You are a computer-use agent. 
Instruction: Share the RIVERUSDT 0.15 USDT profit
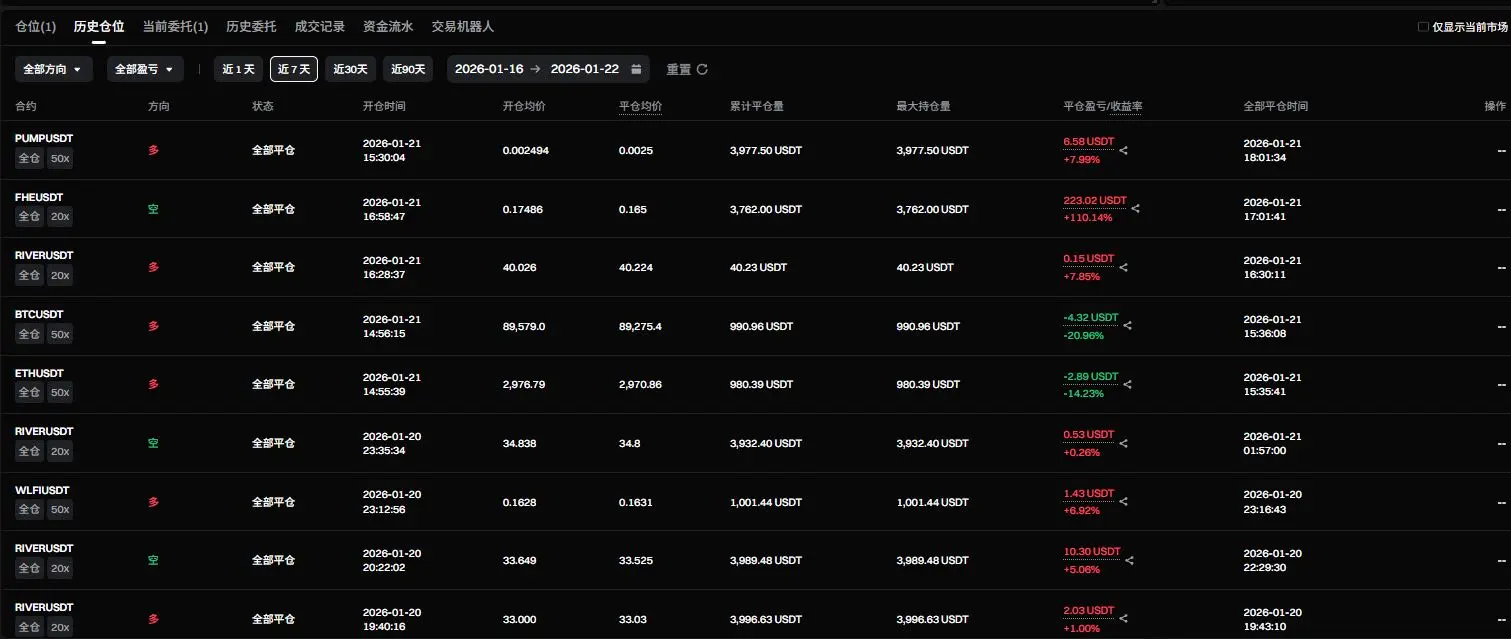[x=1123, y=267]
